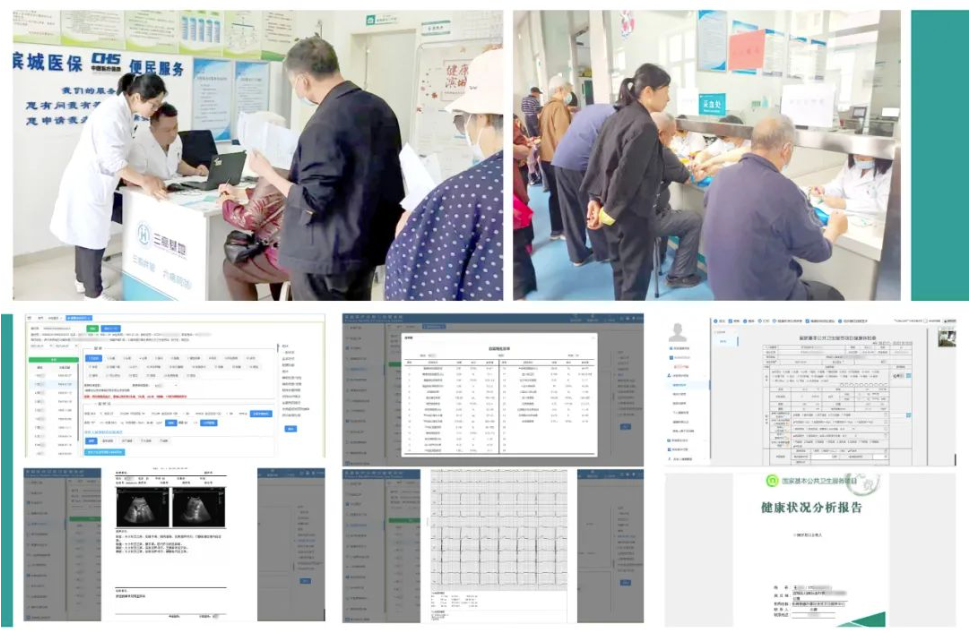Select the blue active tab below the link text
The height and width of the screenshot is (638, 973).
(x=89, y=441)
